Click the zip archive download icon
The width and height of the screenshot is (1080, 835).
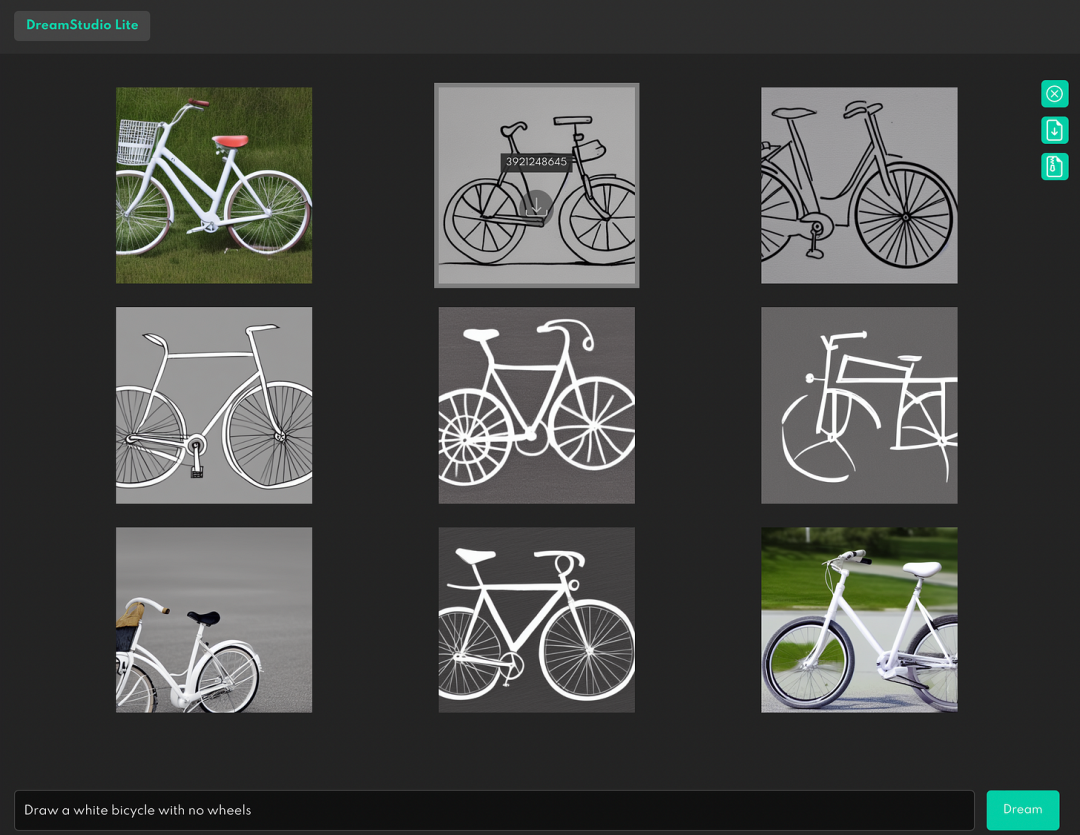[x=1054, y=167]
